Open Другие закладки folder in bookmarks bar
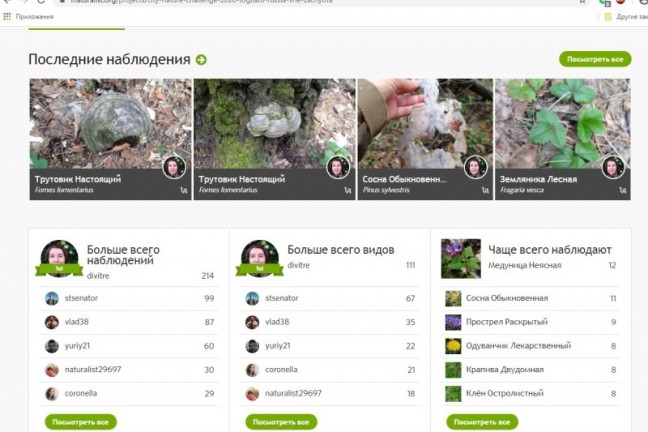Image resolution: width=648 pixels, height=432 pixels. (626, 17)
